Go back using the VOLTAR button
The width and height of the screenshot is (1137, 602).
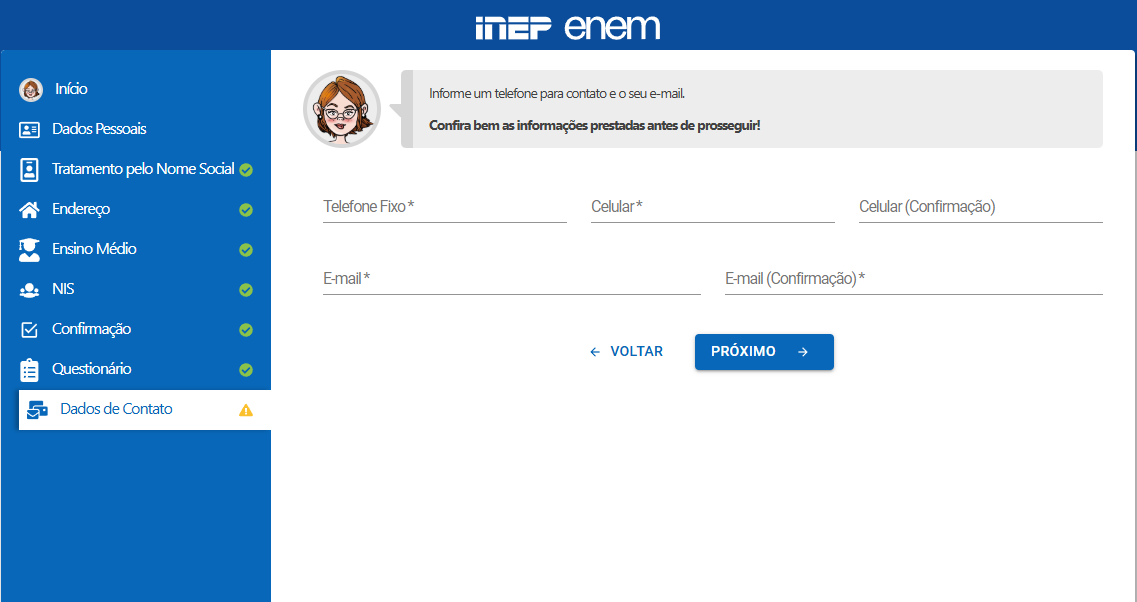pyautogui.click(x=627, y=352)
